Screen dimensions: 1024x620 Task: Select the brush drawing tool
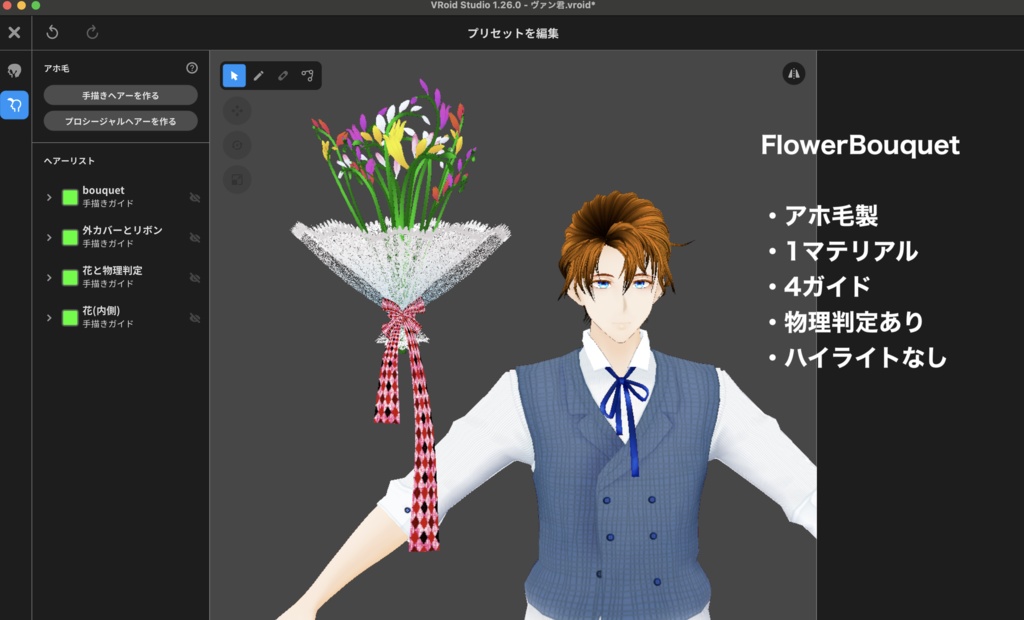click(x=261, y=75)
